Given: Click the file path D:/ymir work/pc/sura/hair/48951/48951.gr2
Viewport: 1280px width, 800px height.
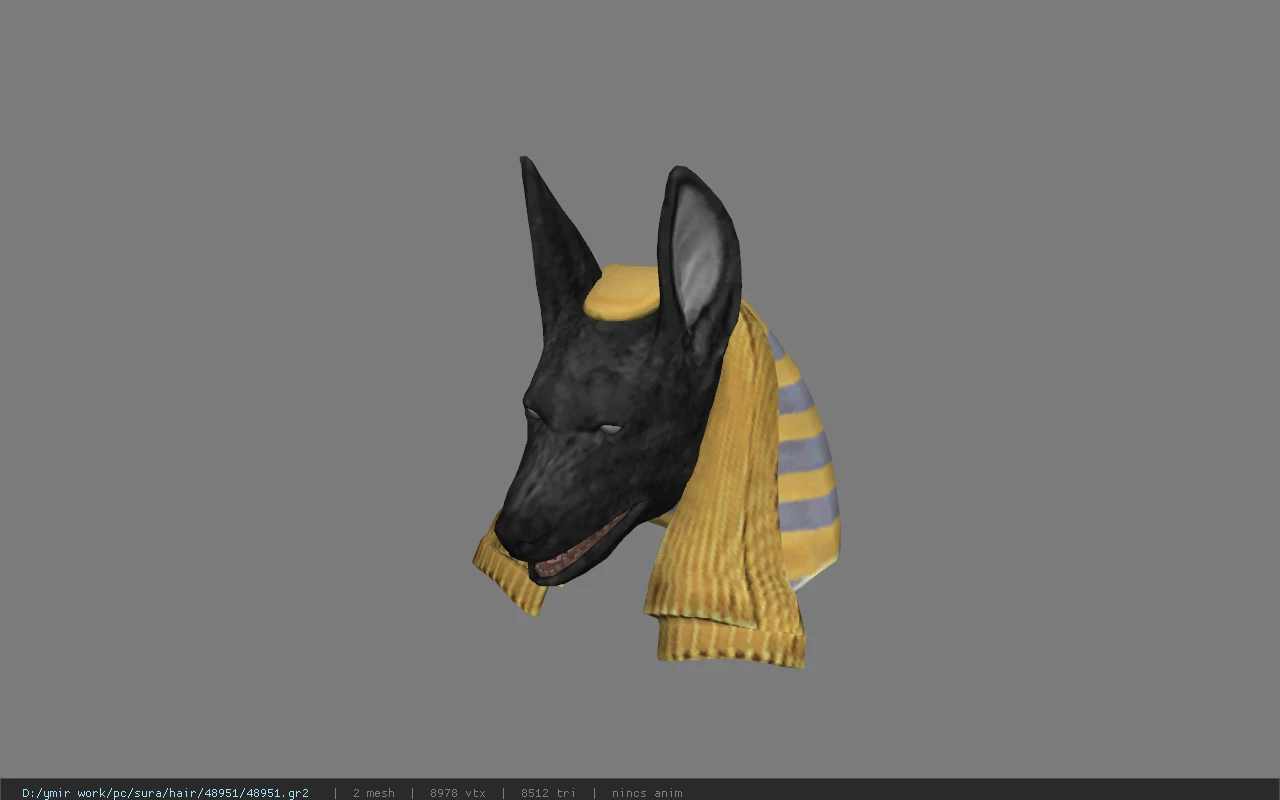Looking at the screenshot, I should [x=165, y=793].
